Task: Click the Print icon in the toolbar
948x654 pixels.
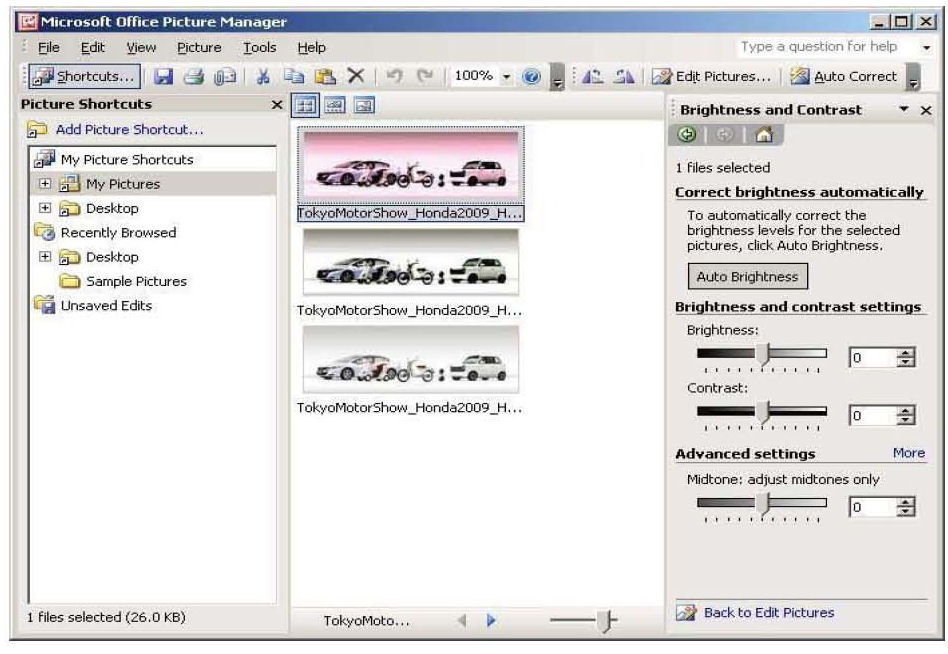Action: [x=191, y=77]
